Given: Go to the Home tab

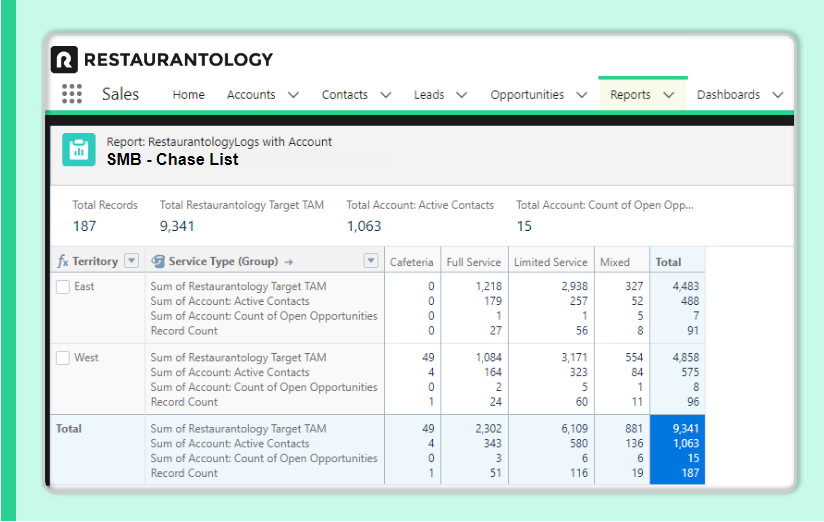Looking at the screenshot, I should click(189, 95).
